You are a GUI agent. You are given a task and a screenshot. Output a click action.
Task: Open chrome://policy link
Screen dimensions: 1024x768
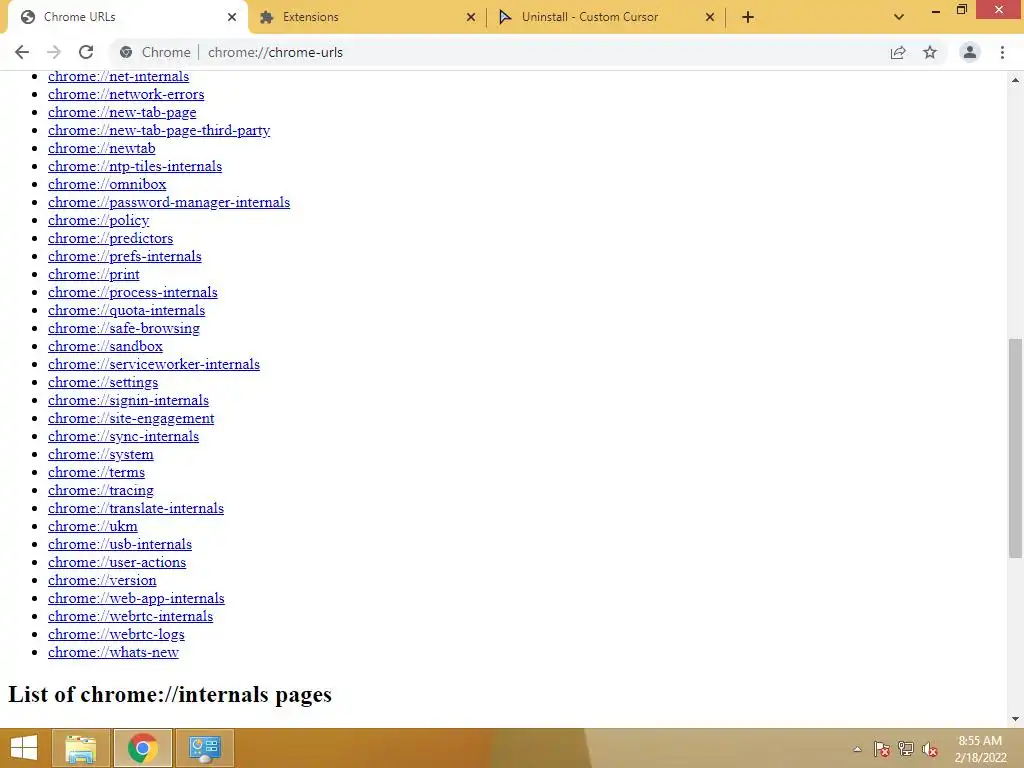tap(99, 220)
